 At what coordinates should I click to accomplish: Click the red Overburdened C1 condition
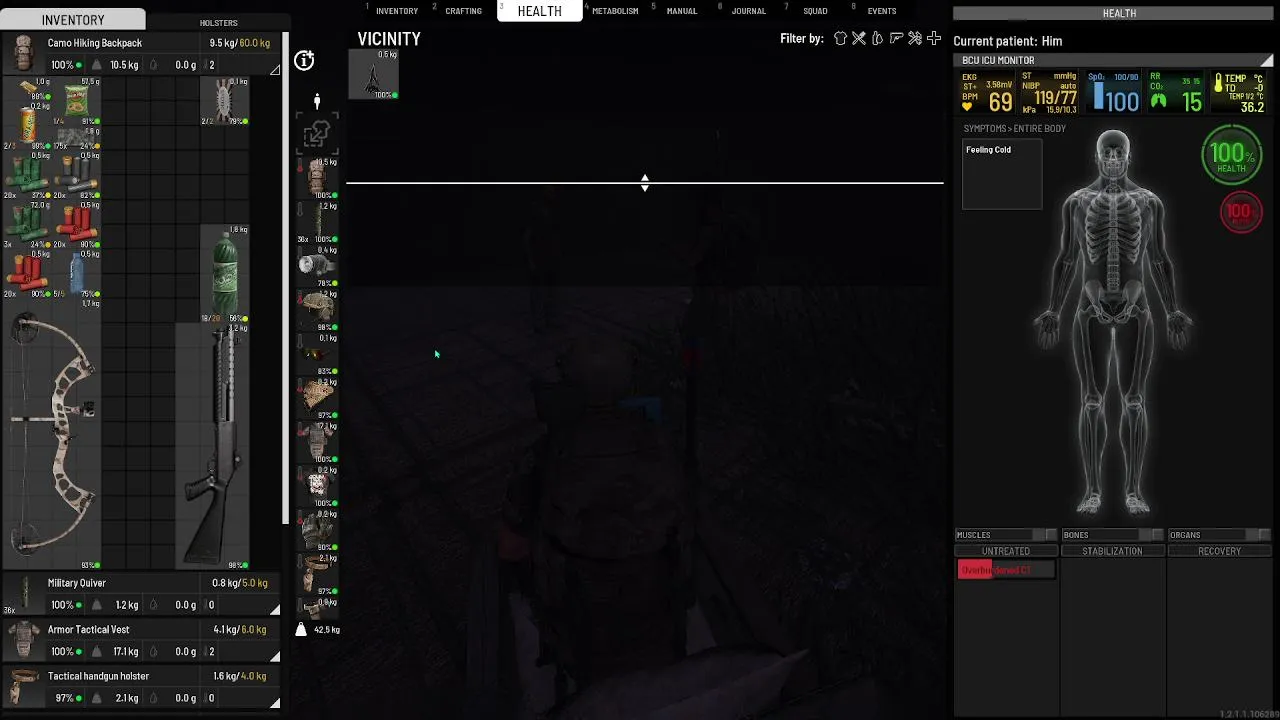1006,570
